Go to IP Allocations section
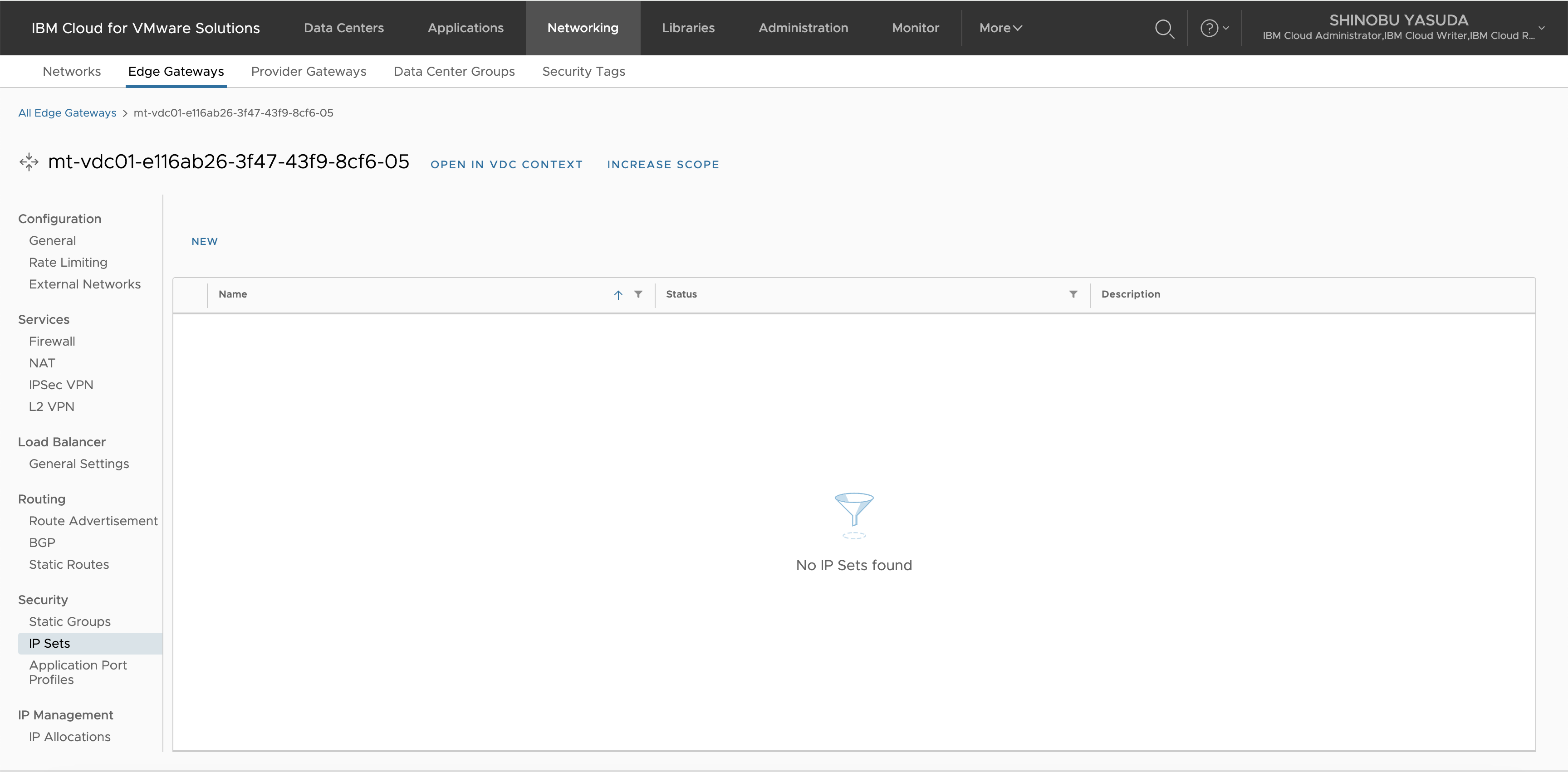The width and height of the screenshot is (1568, 772). [69, 737]
